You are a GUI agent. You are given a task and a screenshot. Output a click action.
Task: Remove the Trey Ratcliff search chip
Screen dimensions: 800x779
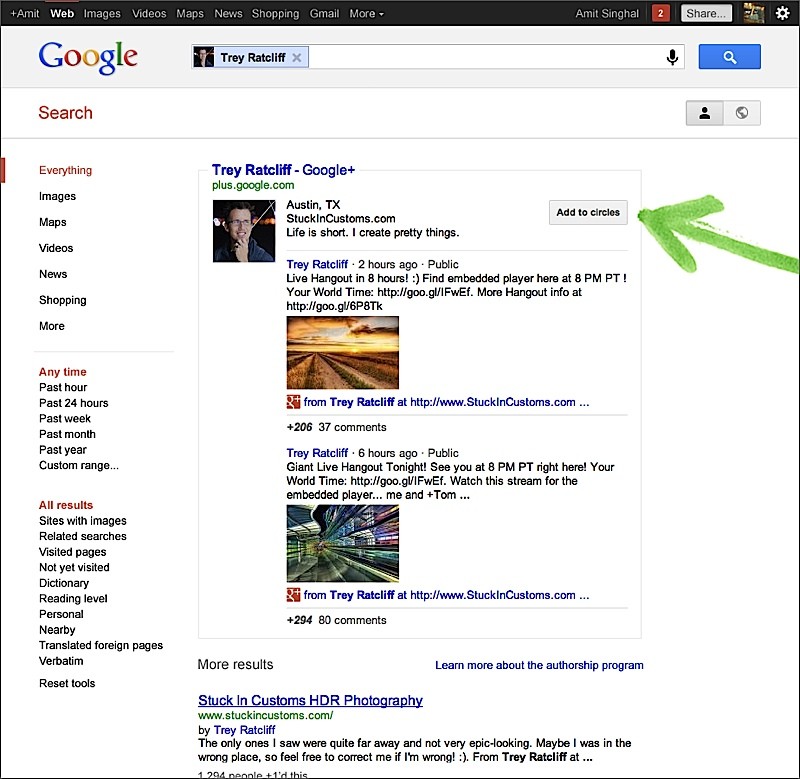296,58
